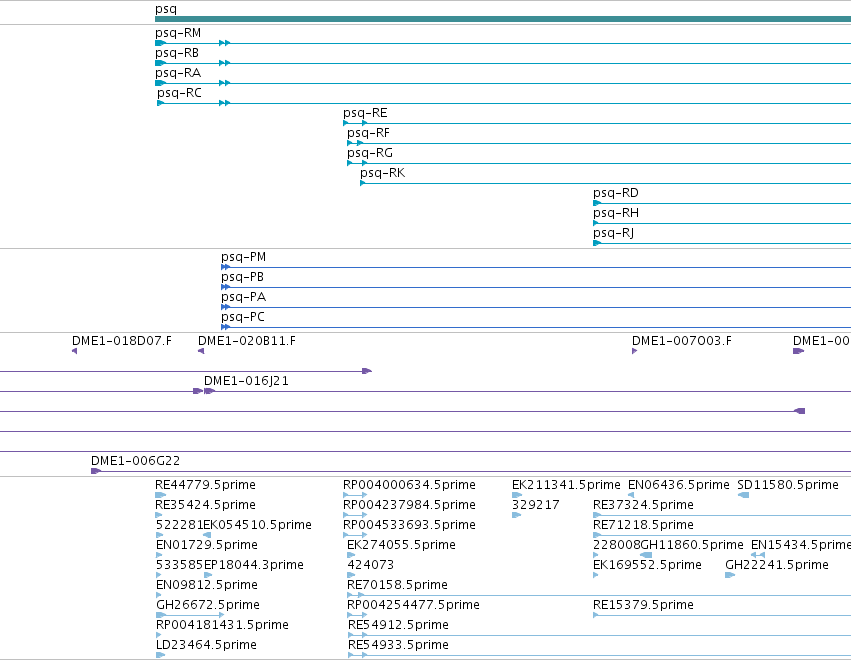
Task: Select the GH22241.5prime EST label
Action: click(777, 565)
